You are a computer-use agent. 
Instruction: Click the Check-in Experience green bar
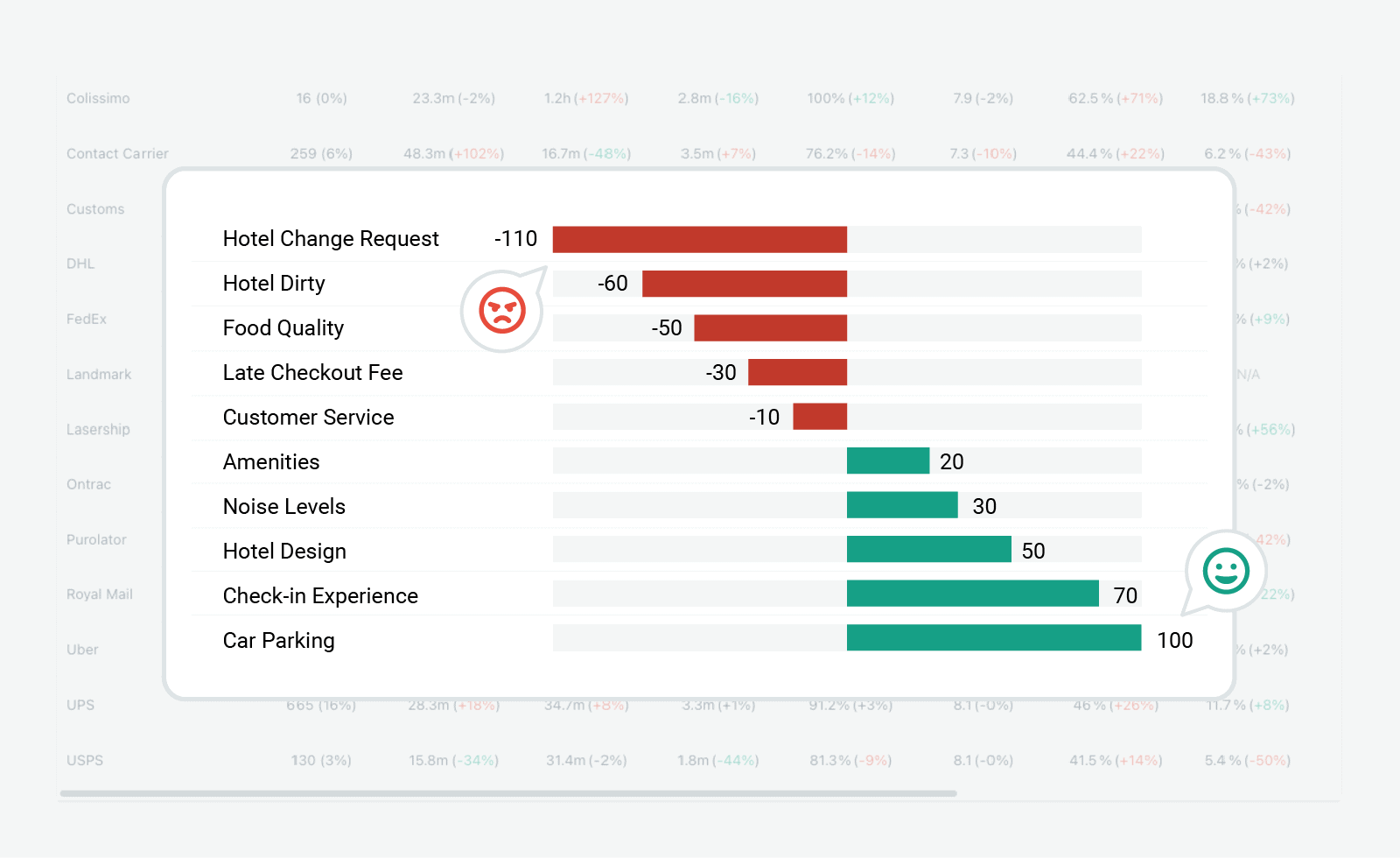coord(972,594)
